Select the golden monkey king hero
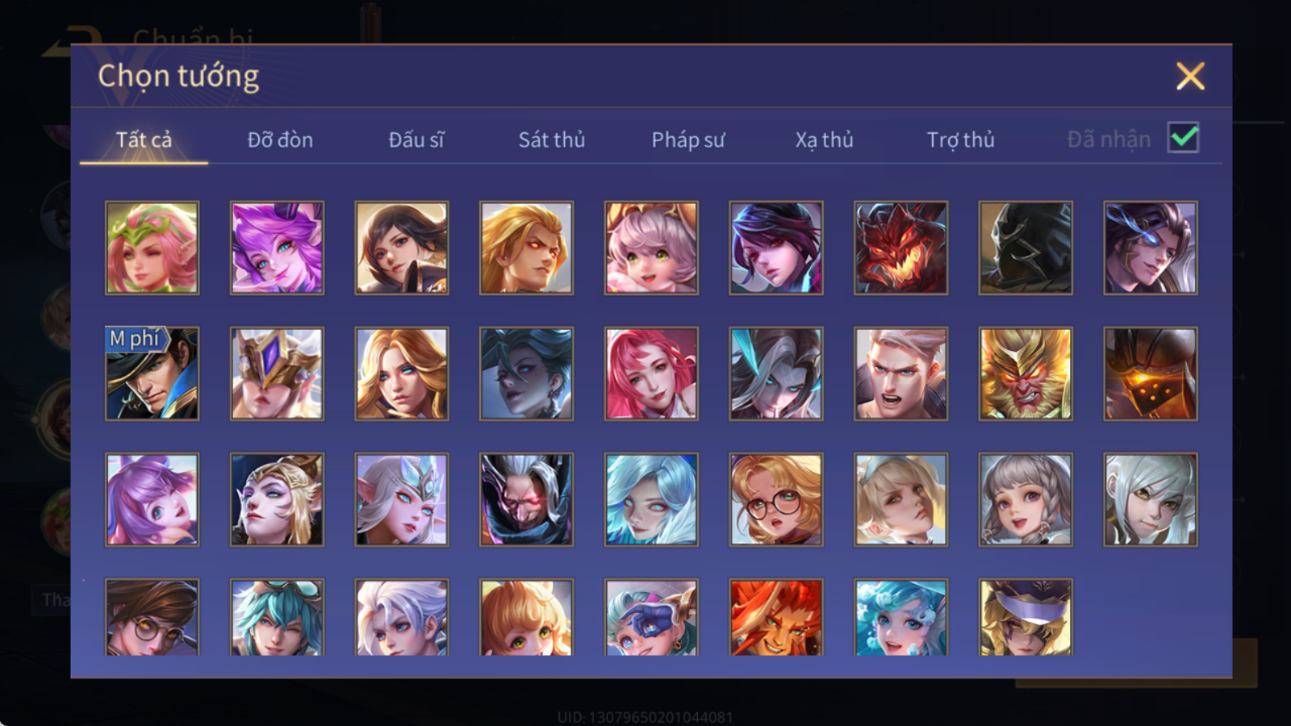 click(1026, 374)
